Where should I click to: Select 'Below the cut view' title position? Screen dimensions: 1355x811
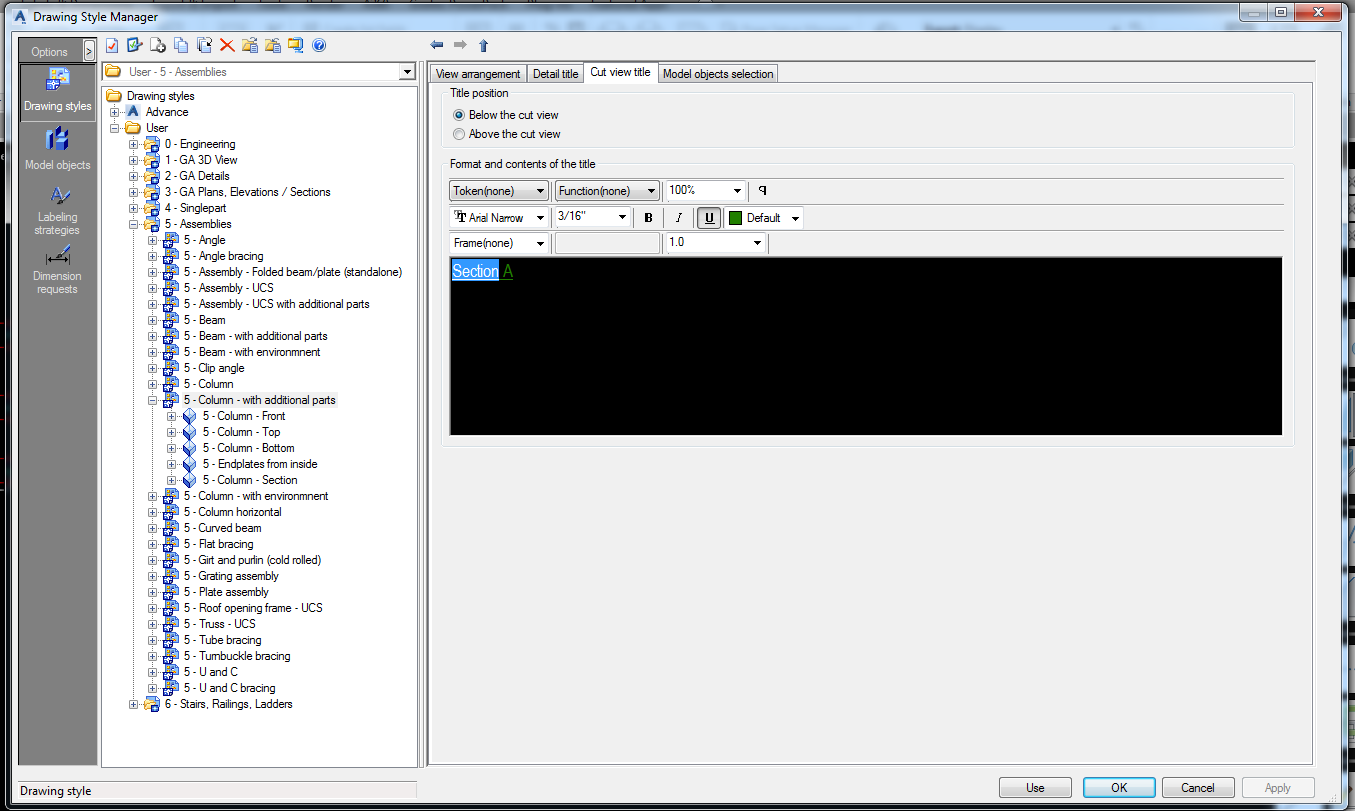coord(458,114)
